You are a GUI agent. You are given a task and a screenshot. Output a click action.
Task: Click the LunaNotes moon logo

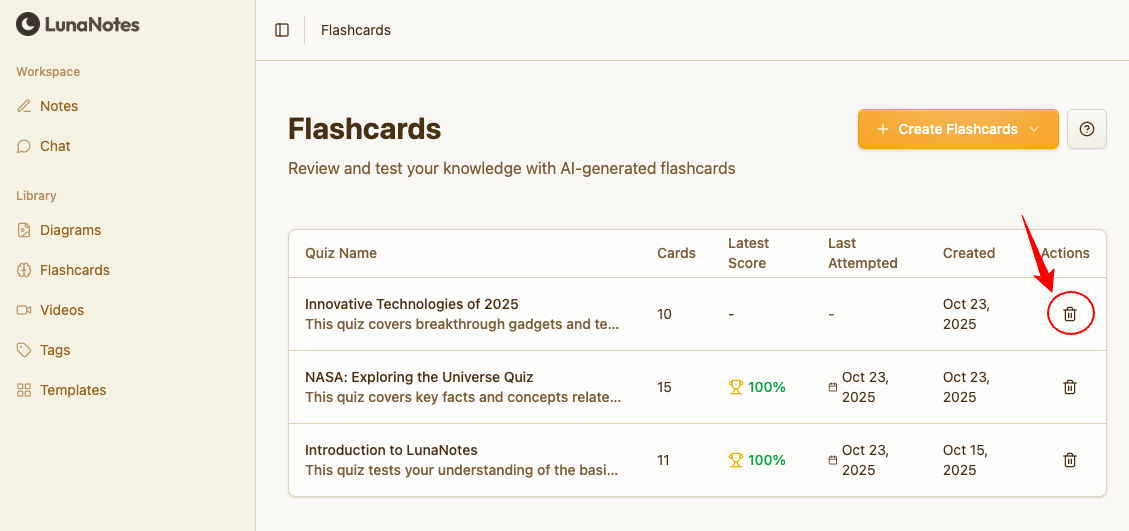[x=28, y=24]
